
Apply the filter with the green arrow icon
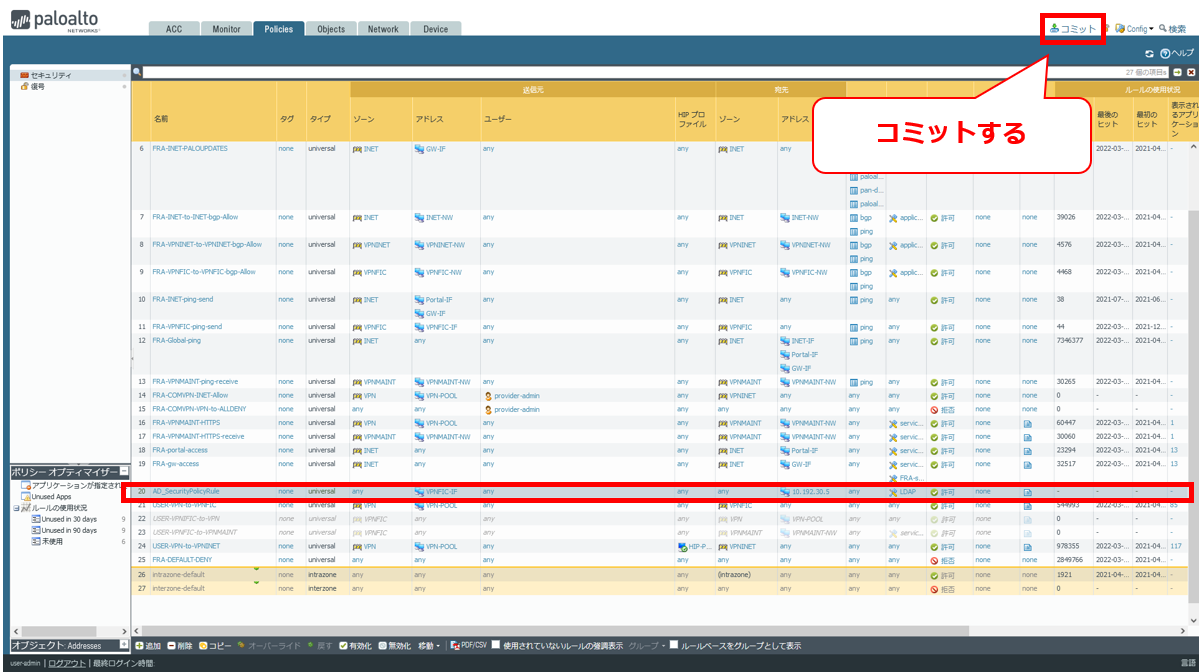coord(1178,73)
